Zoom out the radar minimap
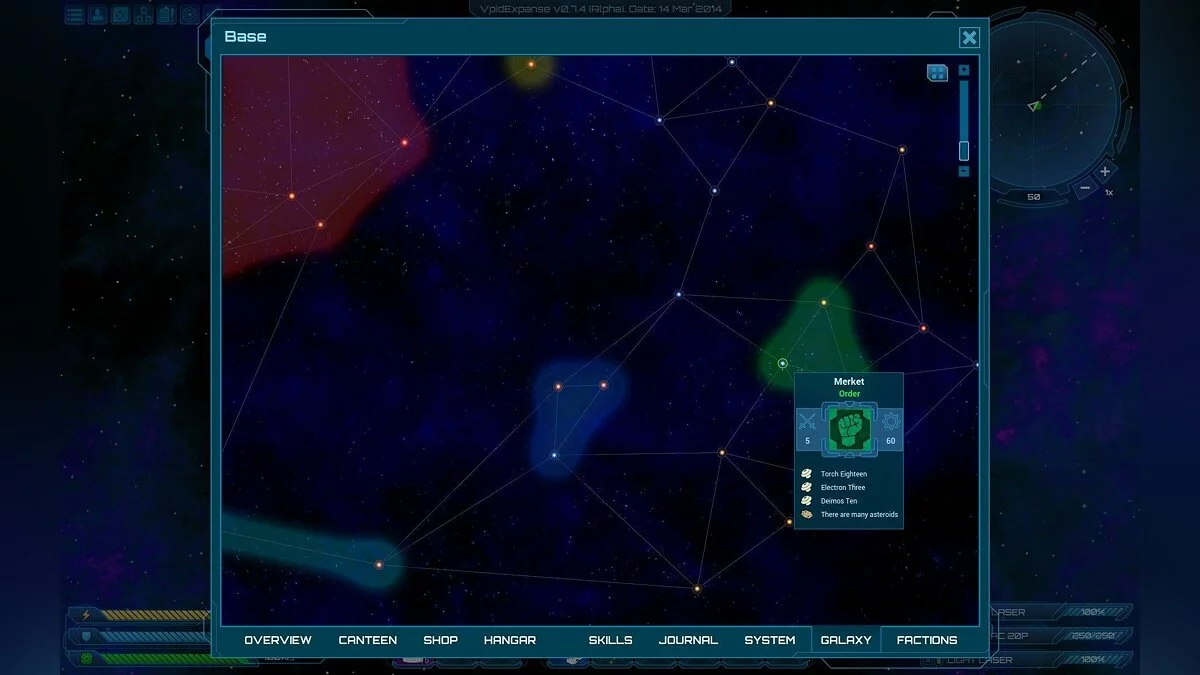1200x675 pixels. [x=1085, y=187]
